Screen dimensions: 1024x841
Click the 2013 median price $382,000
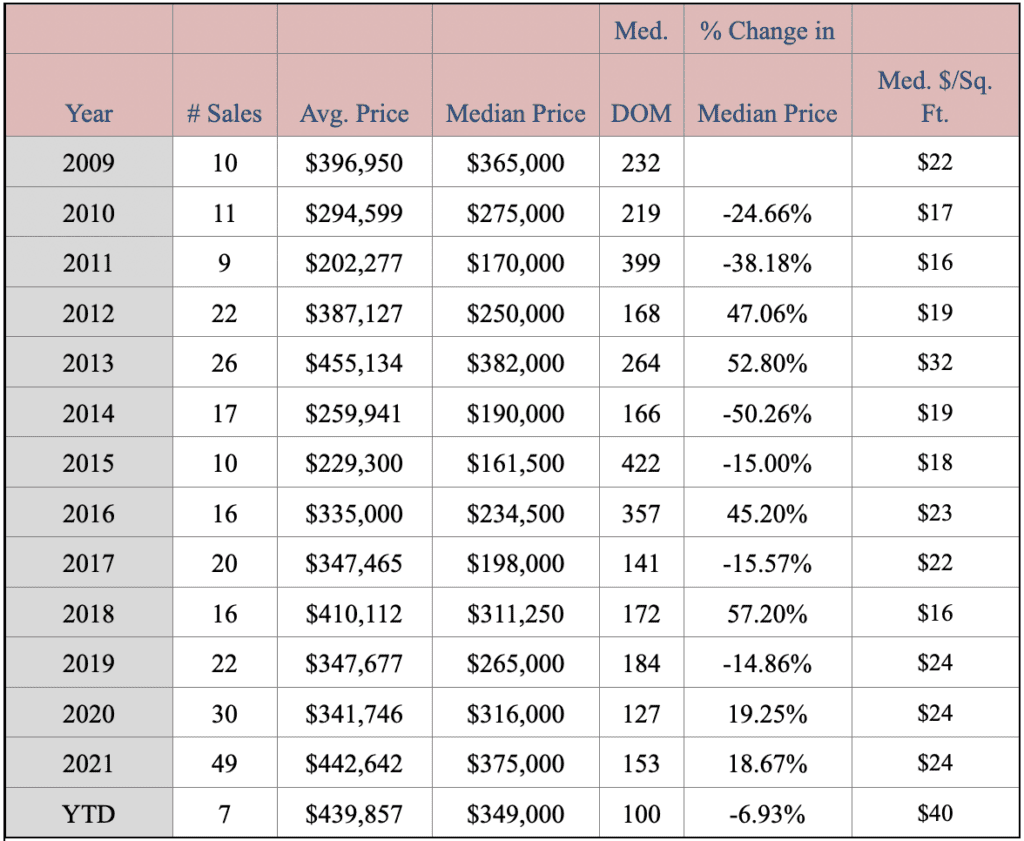[515, 363]
